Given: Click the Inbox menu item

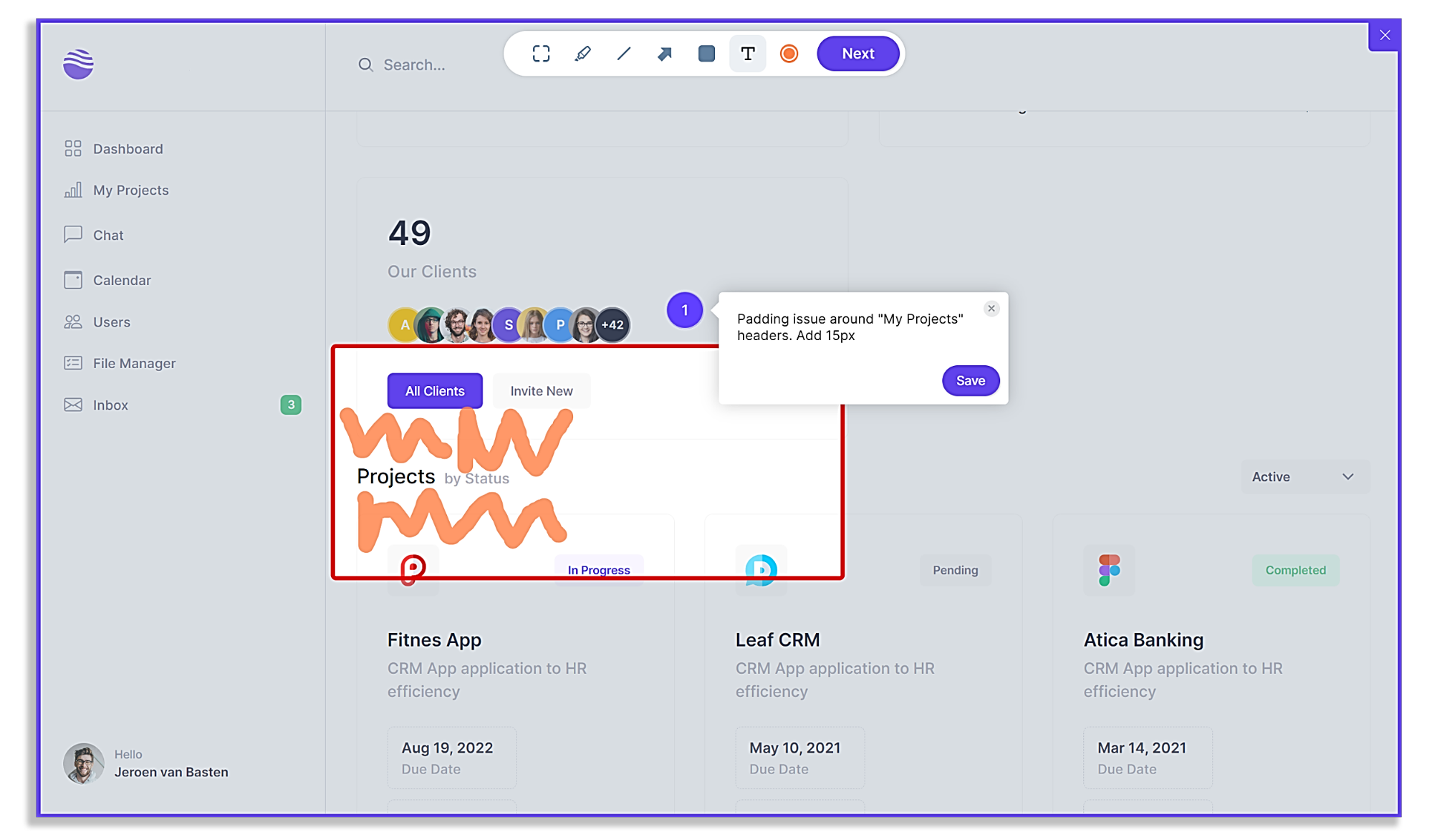Looking at the screenshot, I should (109, 405).
